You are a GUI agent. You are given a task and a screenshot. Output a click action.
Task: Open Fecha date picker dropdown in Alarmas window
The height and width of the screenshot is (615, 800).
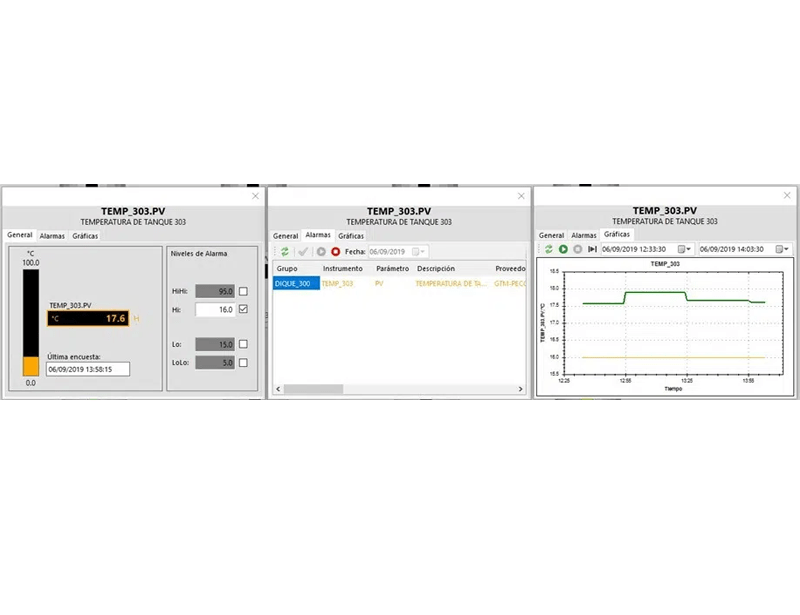coord(418,252)
